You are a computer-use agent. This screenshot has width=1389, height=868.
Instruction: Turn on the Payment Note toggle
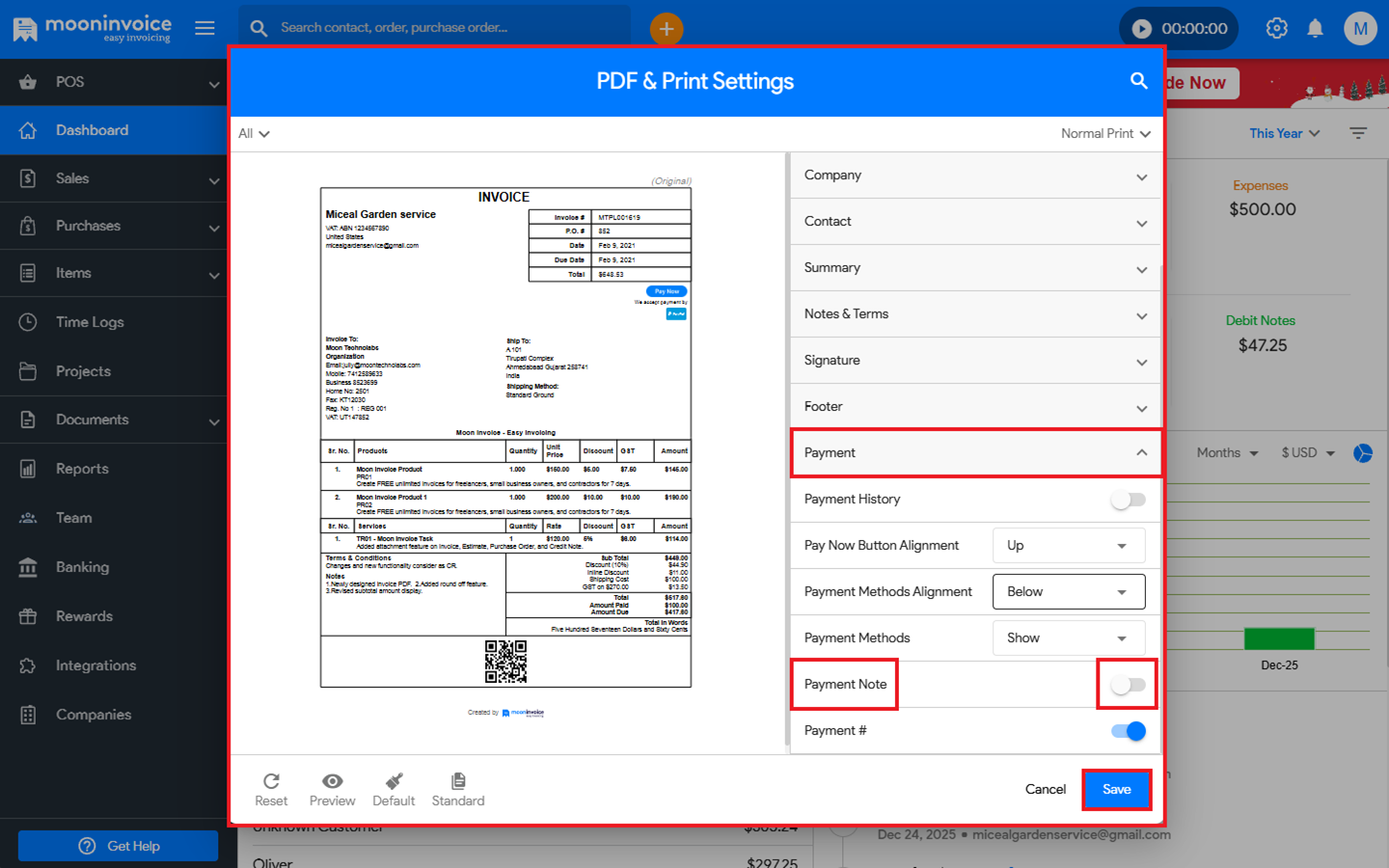pyautogui.click(x=1128, y=685)
